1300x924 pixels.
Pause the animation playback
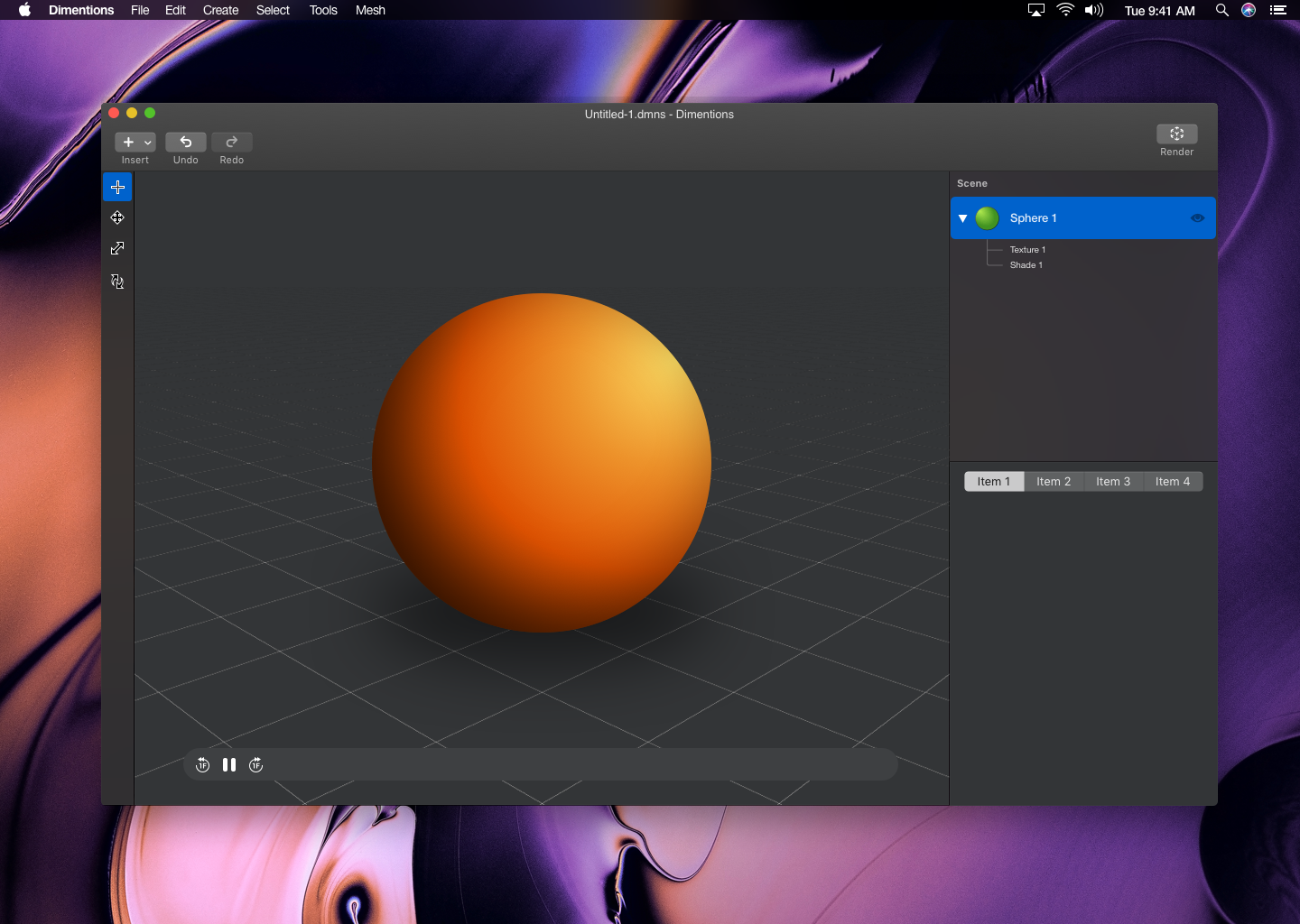click(x=229, y=765)
